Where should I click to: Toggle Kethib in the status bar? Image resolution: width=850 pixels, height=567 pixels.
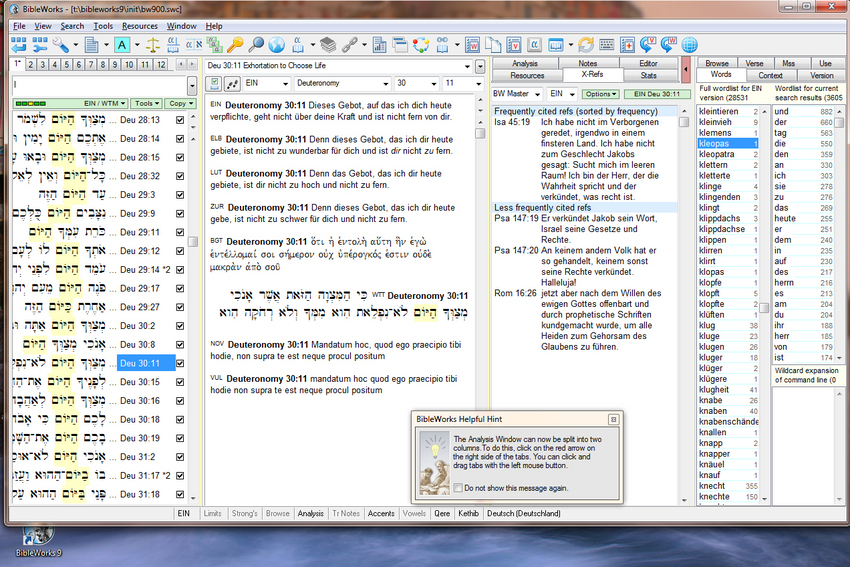point(468,513)
